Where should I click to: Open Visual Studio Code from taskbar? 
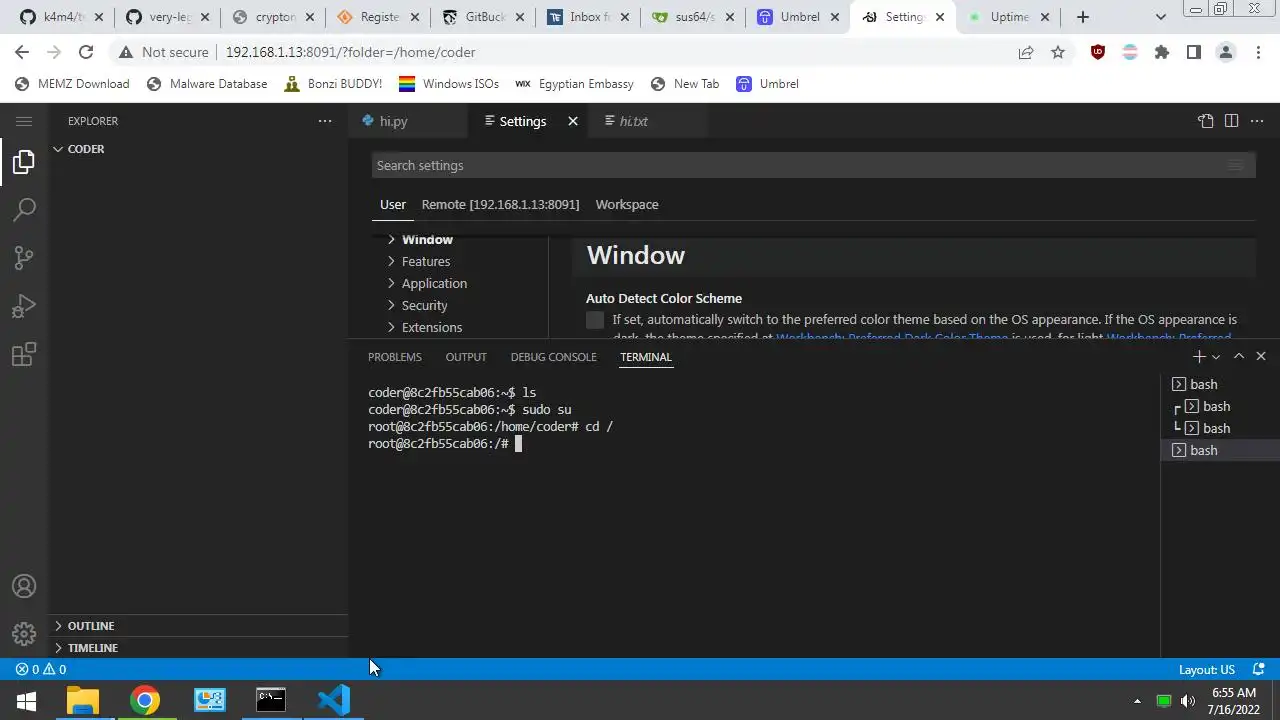333,700
